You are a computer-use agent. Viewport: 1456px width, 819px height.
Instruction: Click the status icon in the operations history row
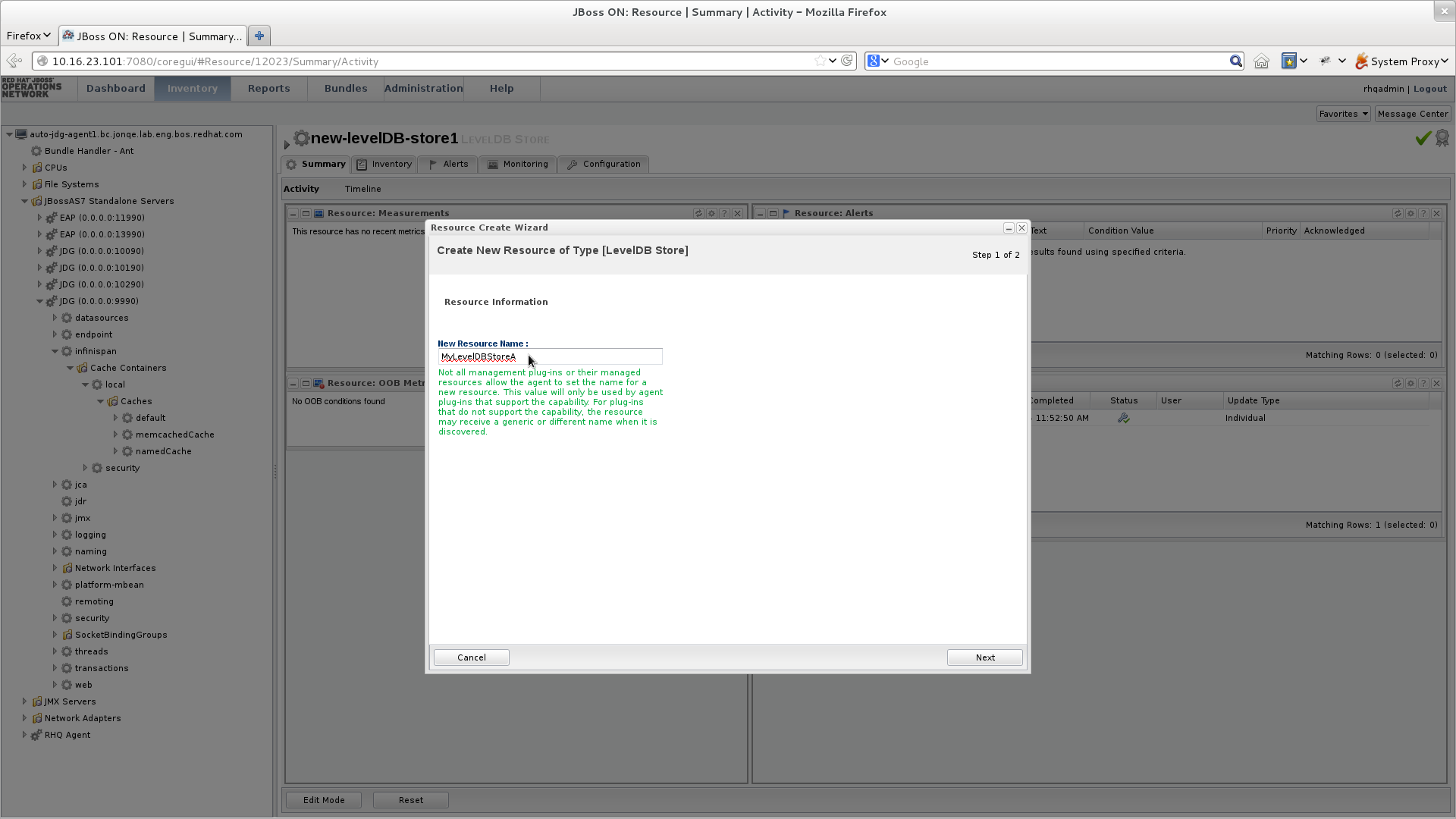tap(1123, 418)
